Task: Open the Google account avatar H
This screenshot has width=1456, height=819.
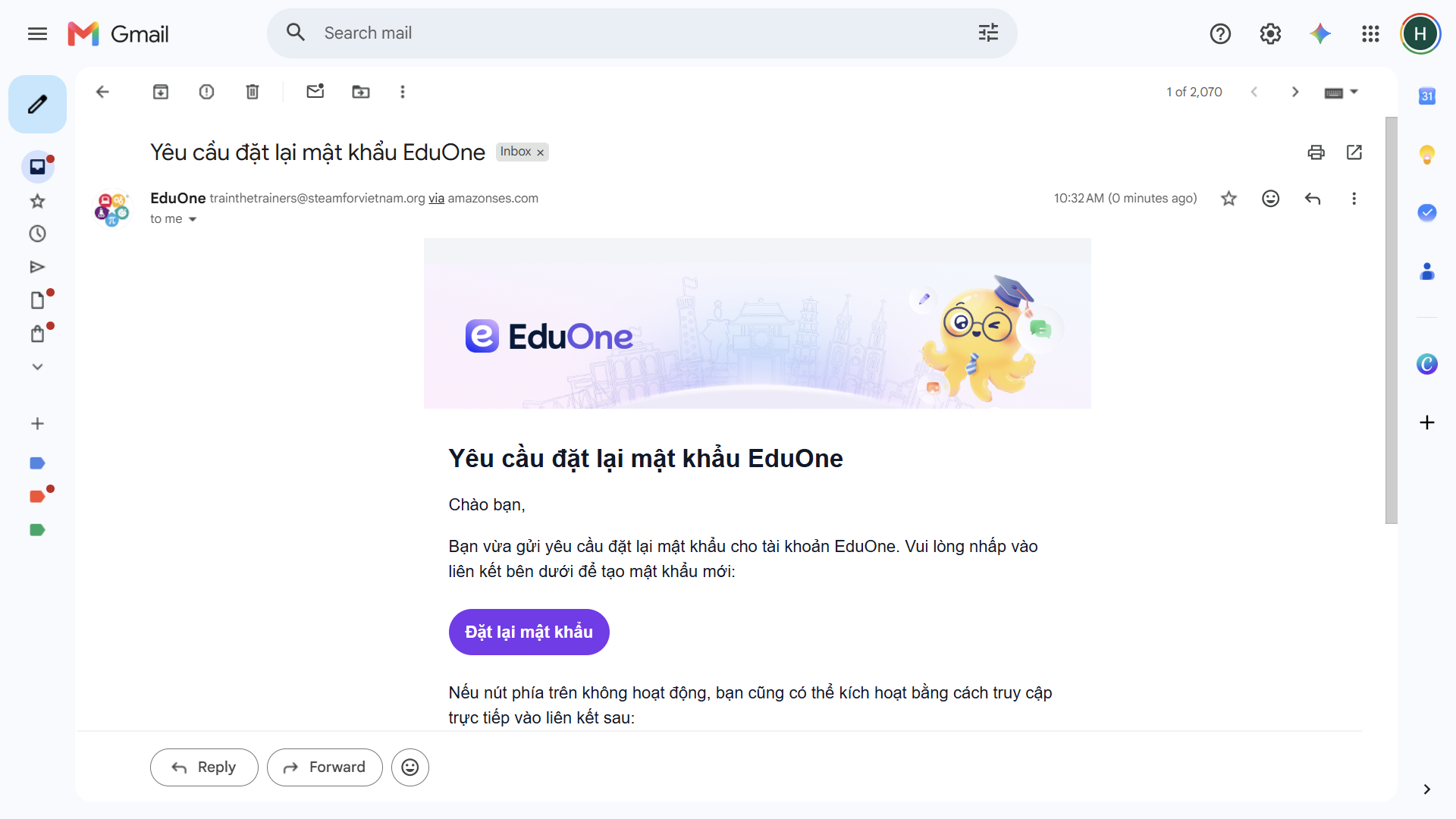Action: pos(1420,33)
